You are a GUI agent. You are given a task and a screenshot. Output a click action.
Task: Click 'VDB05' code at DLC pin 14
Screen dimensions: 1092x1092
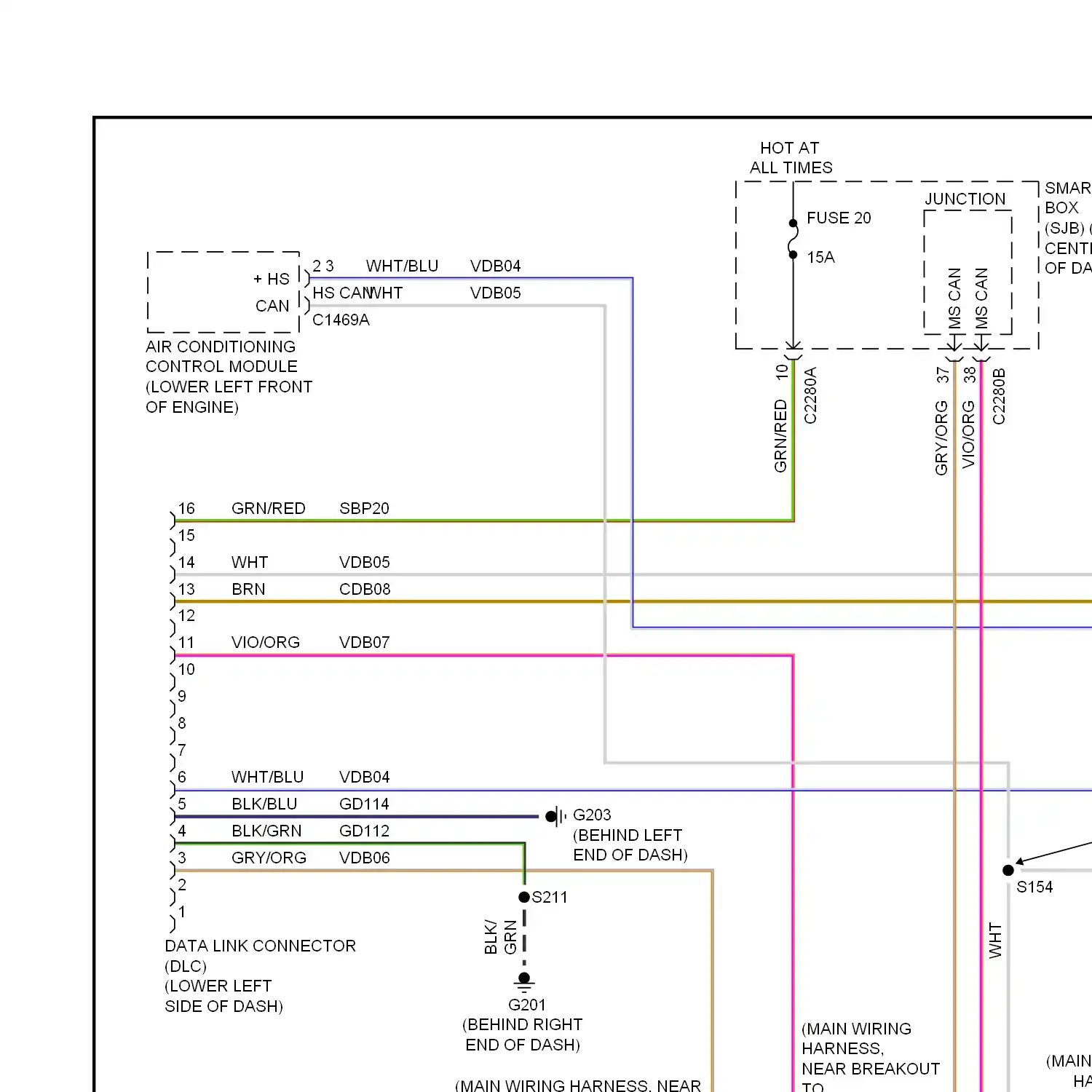[365, 562]
